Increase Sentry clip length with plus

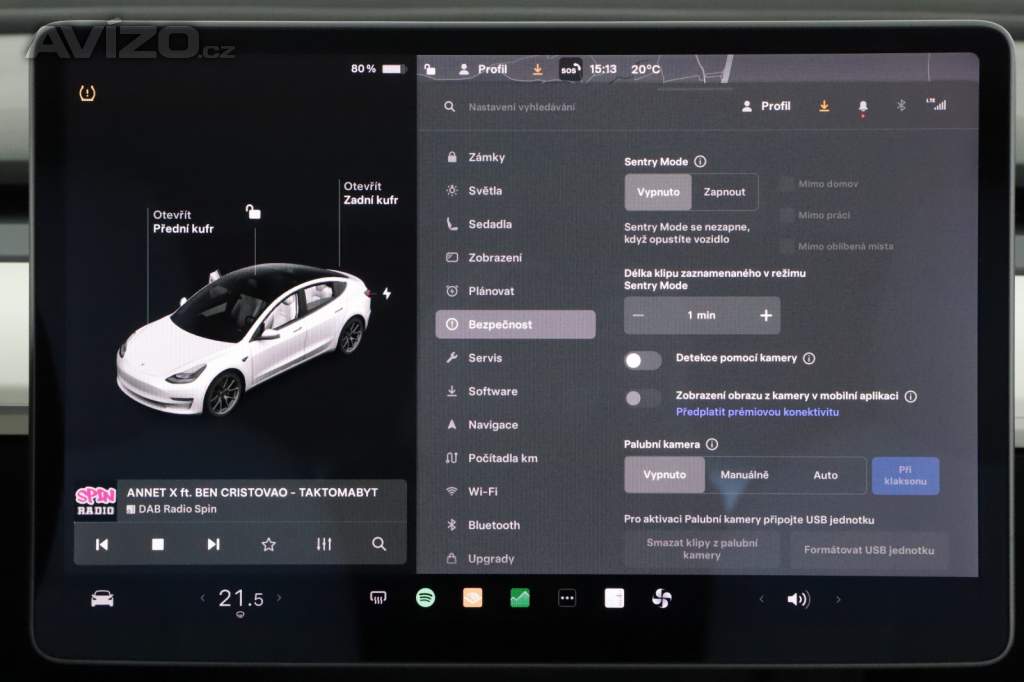(766, 315)
